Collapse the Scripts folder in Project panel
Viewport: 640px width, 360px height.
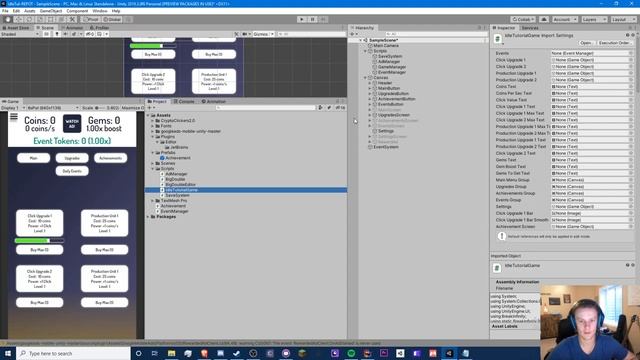click(x=153, y=169)
